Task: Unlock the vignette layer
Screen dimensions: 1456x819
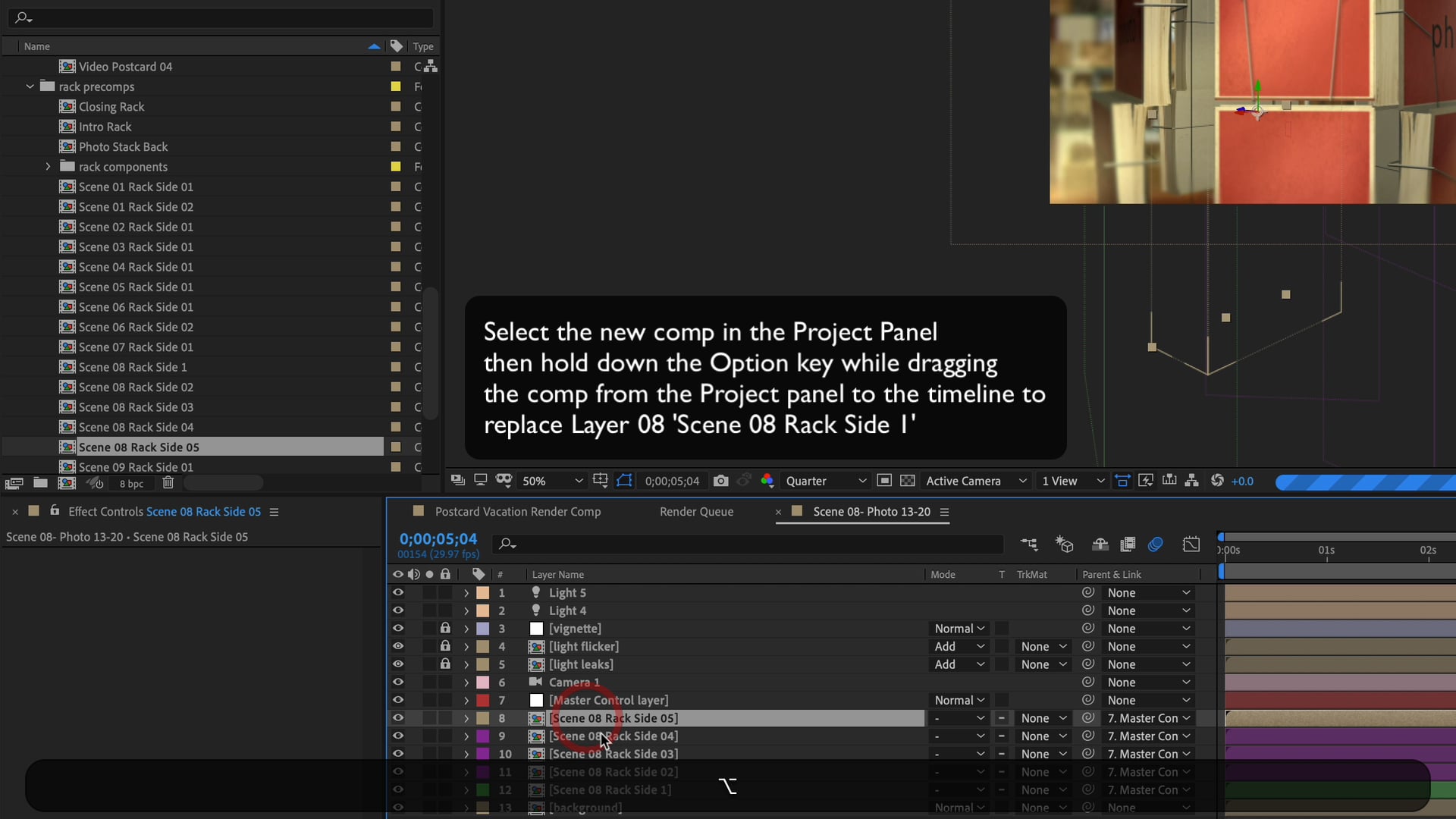Action: coord(445,629)
